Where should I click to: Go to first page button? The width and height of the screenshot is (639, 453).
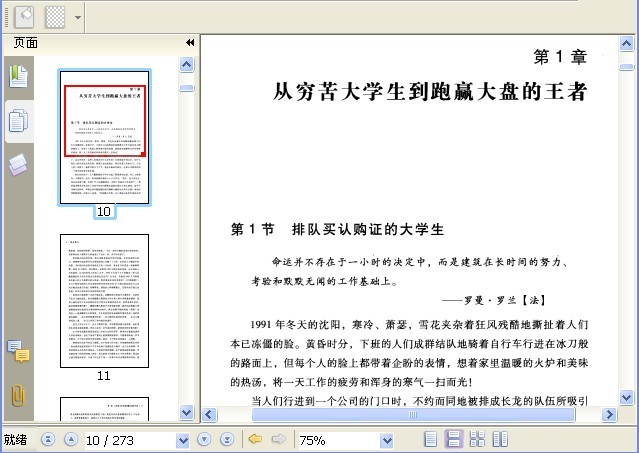pos(48,440)
